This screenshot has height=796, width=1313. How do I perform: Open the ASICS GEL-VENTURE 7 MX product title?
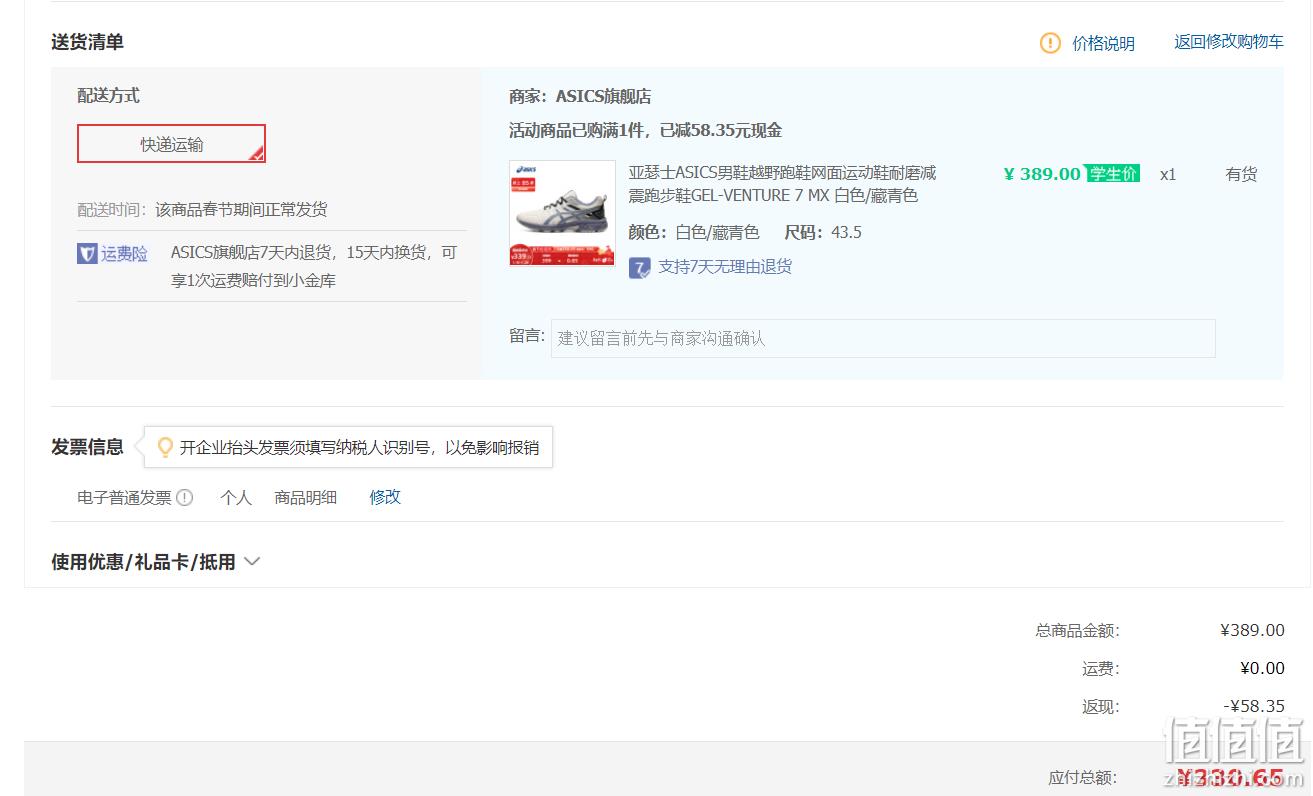782,184
